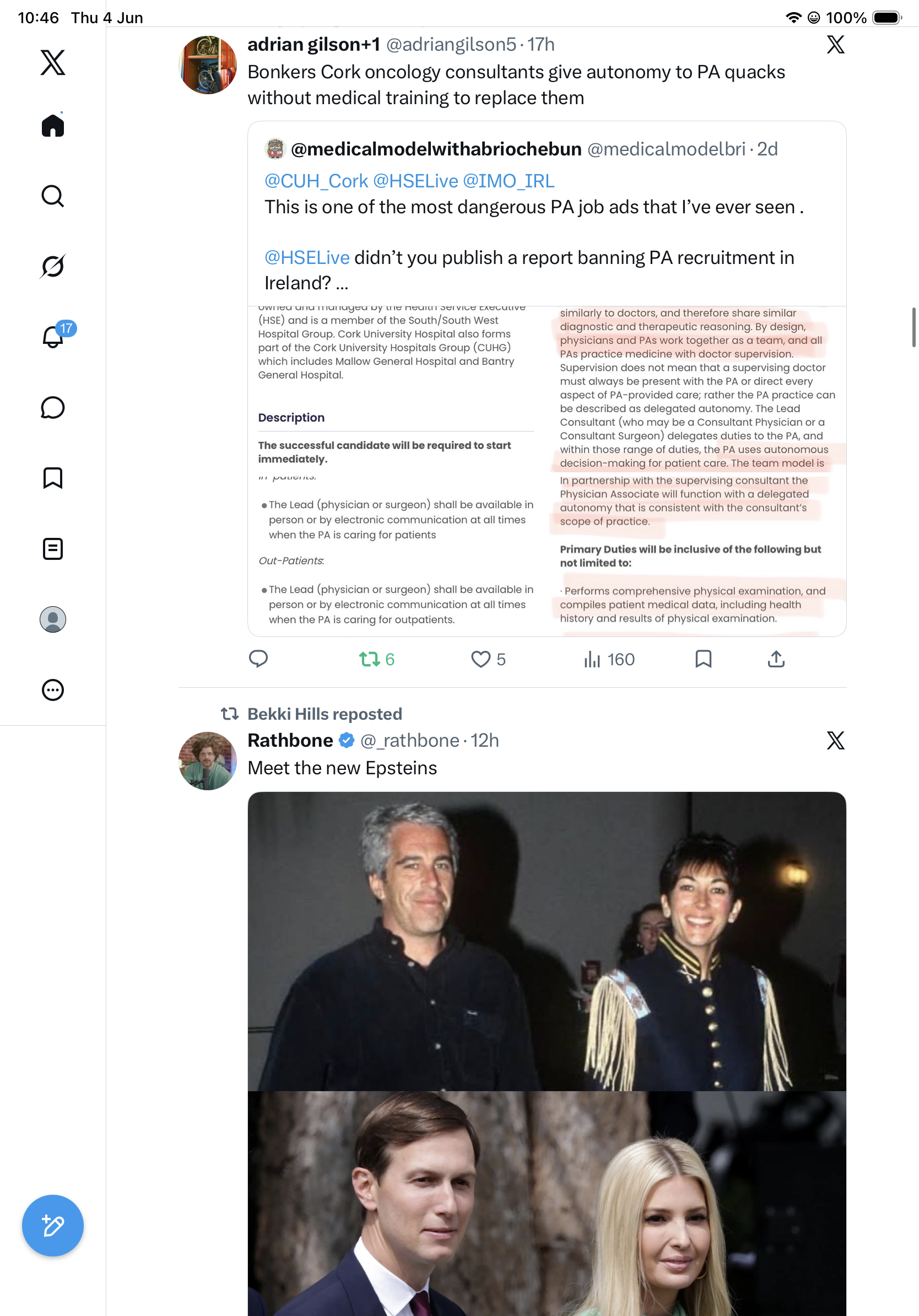Open the X logo home in sidebar
The image size is (919, 1316).
coord(53,62)
